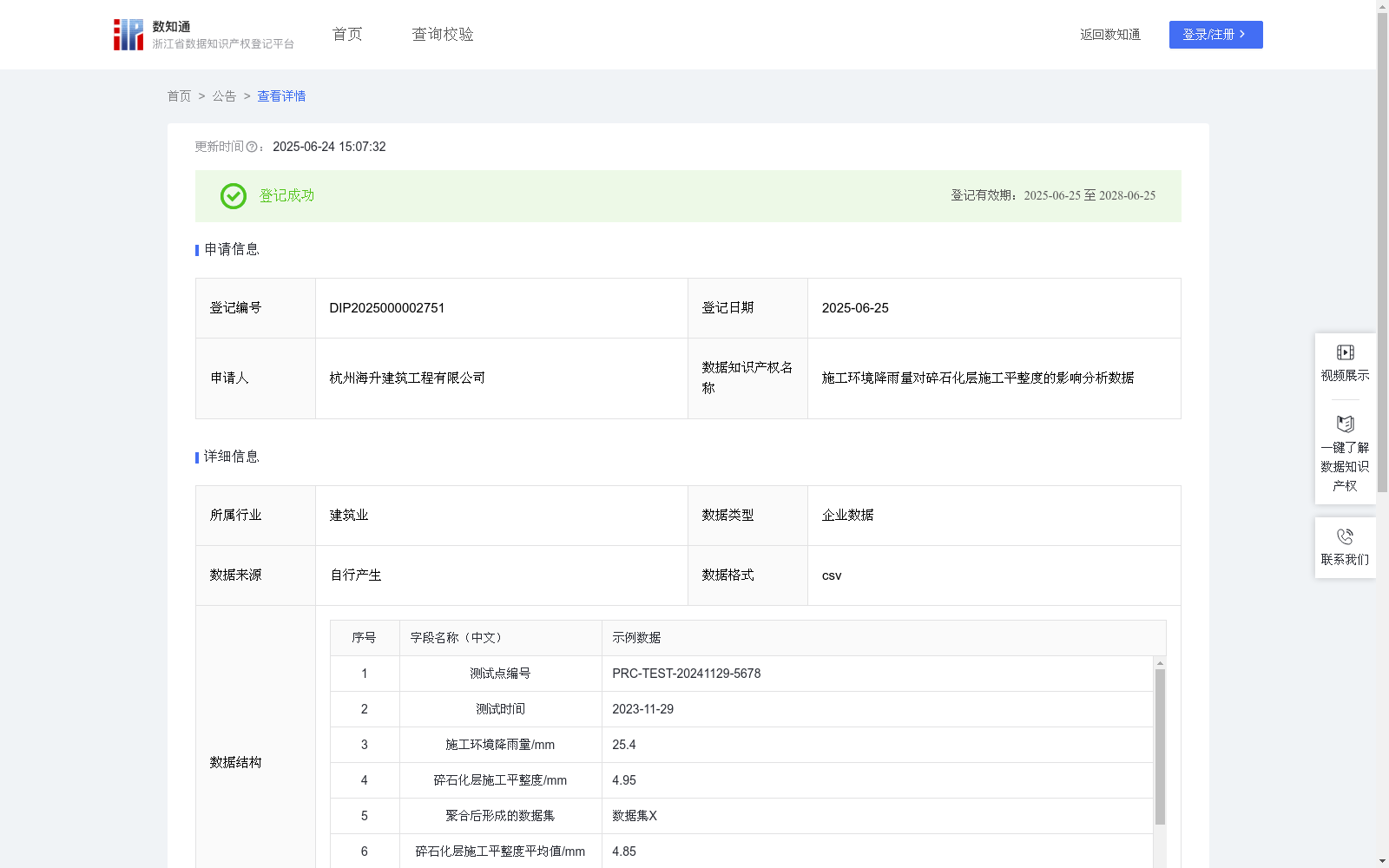Click the 测试时间 field row
Image resolution: width=1389 pixels, height=868 pixels.
click(741, 709)
